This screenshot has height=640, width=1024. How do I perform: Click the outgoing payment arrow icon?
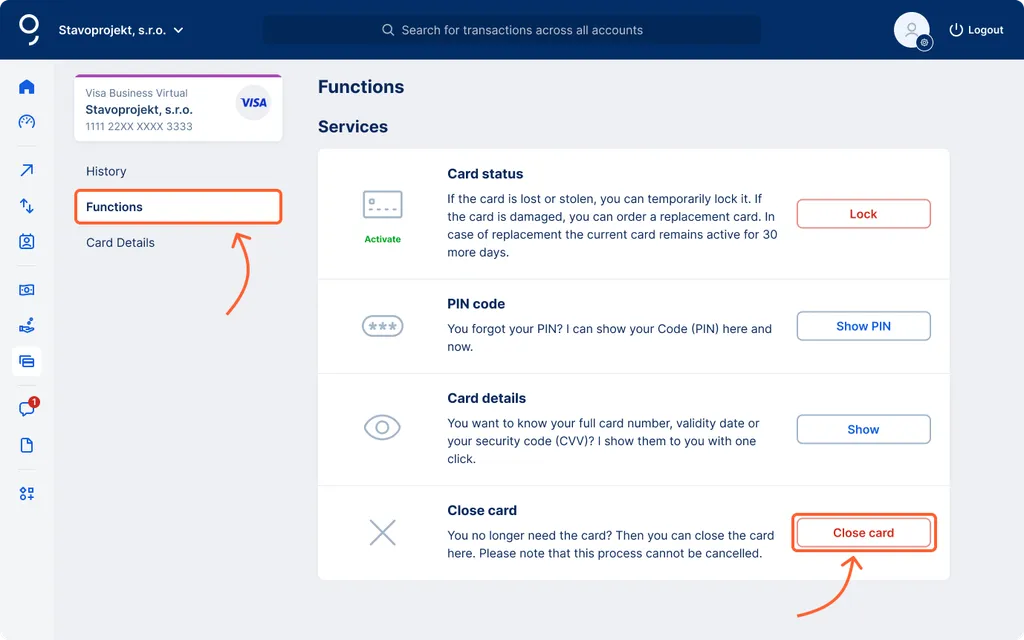click(27, 171)
